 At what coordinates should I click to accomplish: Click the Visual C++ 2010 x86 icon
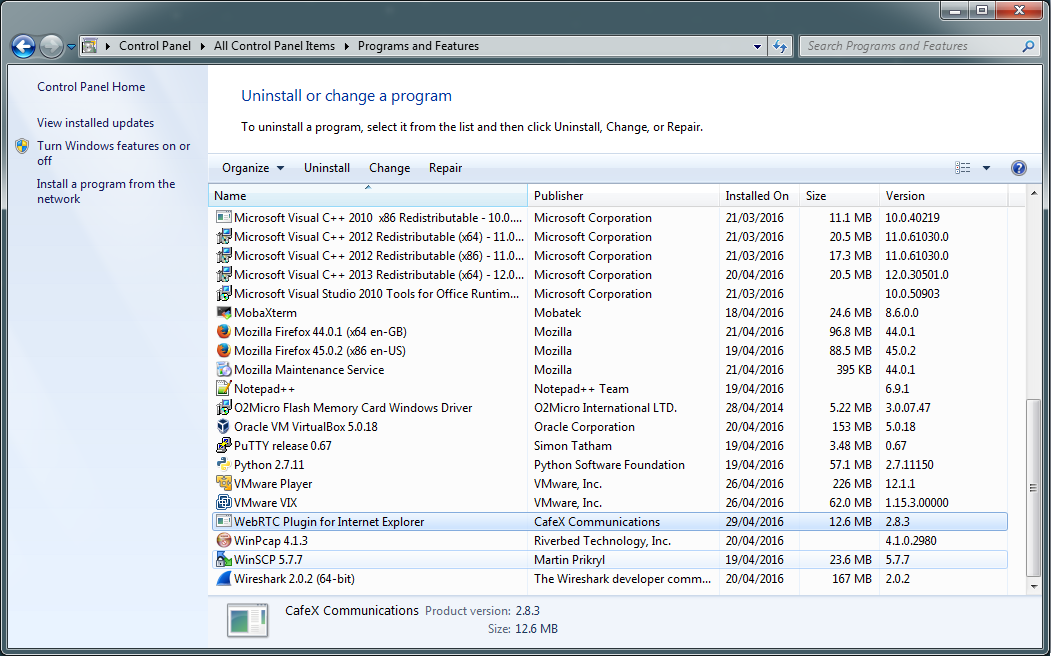(224, 218)
